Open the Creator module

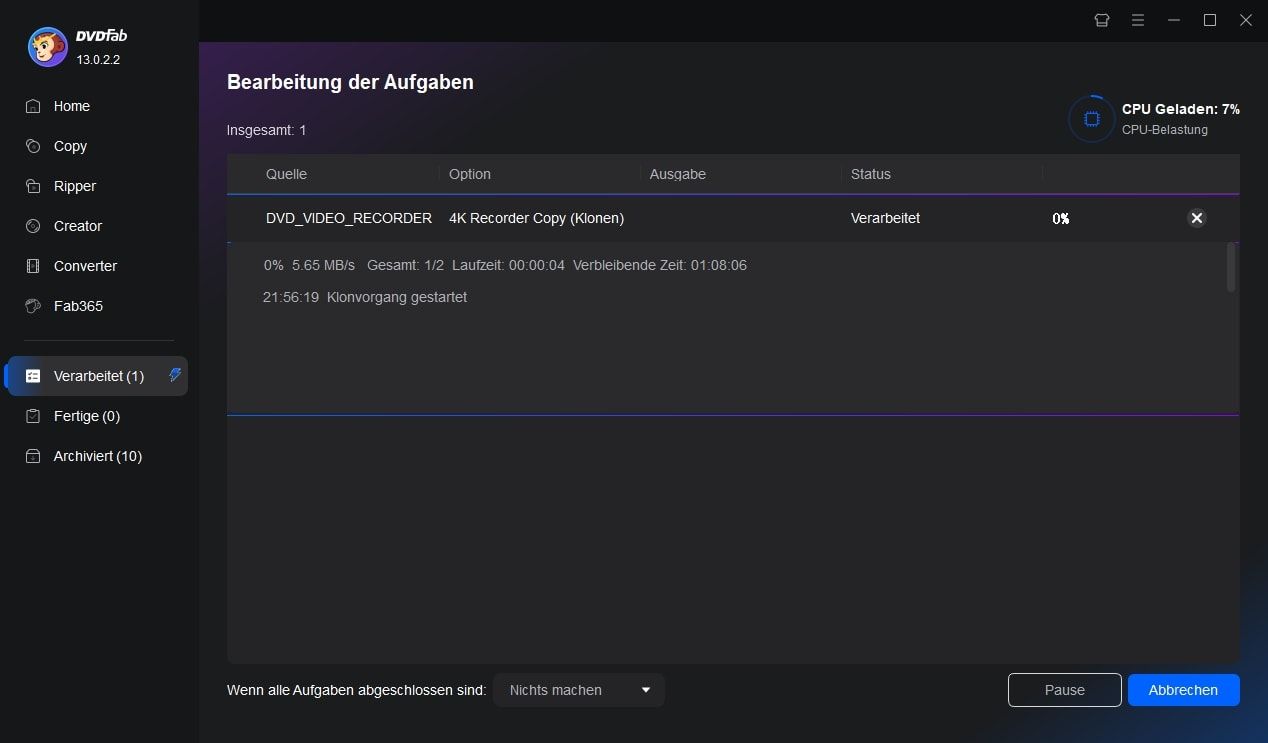(x=78, y=226)
